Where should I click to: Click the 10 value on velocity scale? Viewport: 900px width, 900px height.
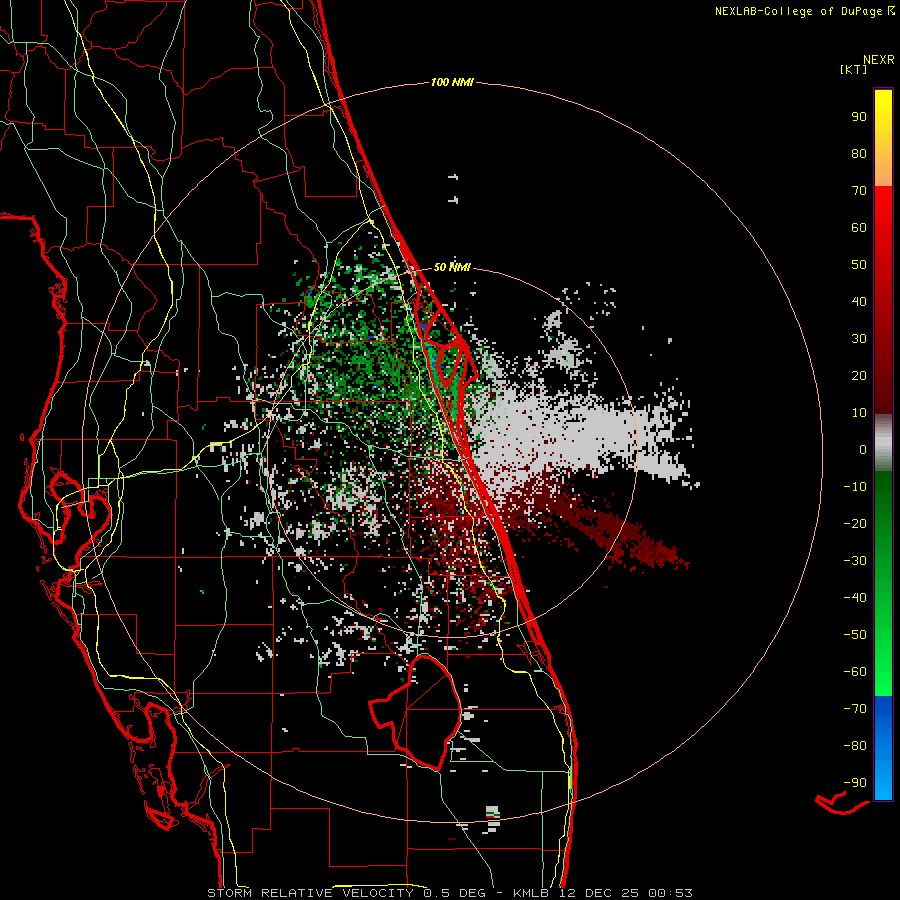click(x=859, y=413)
